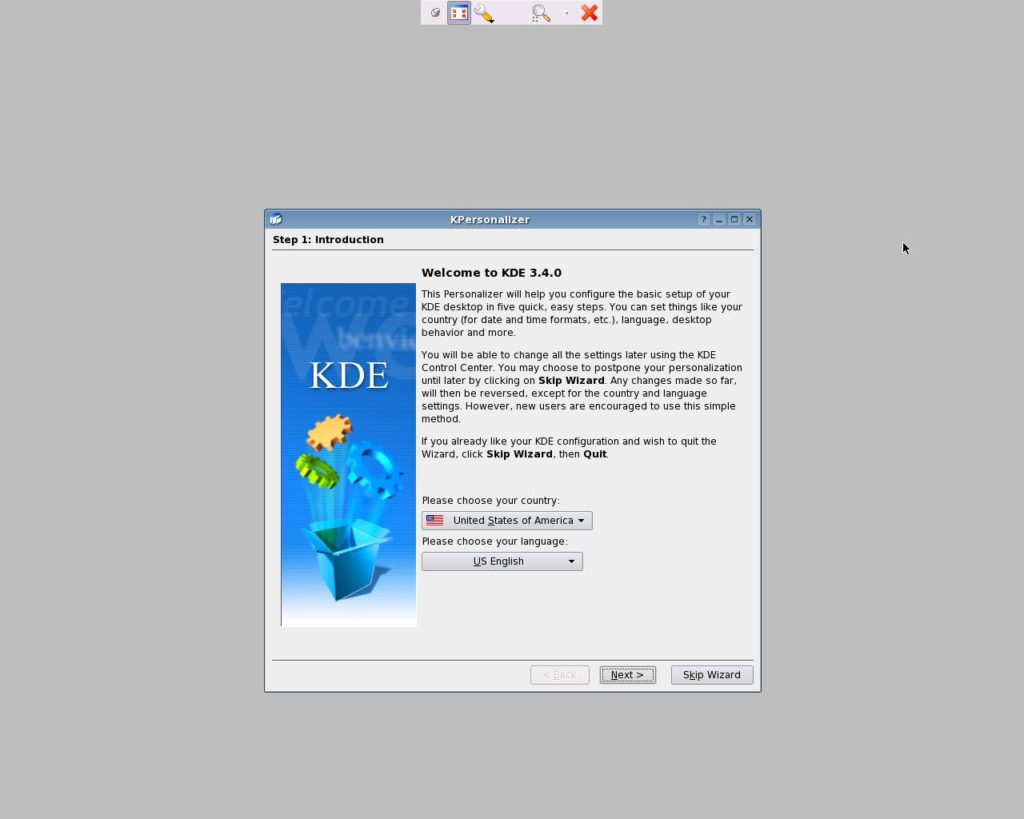This screenshot has height=819, width=1024.
Task: Click the 'Please choose your language:' label
Action: pyautogui.click(x=494, y=541)
